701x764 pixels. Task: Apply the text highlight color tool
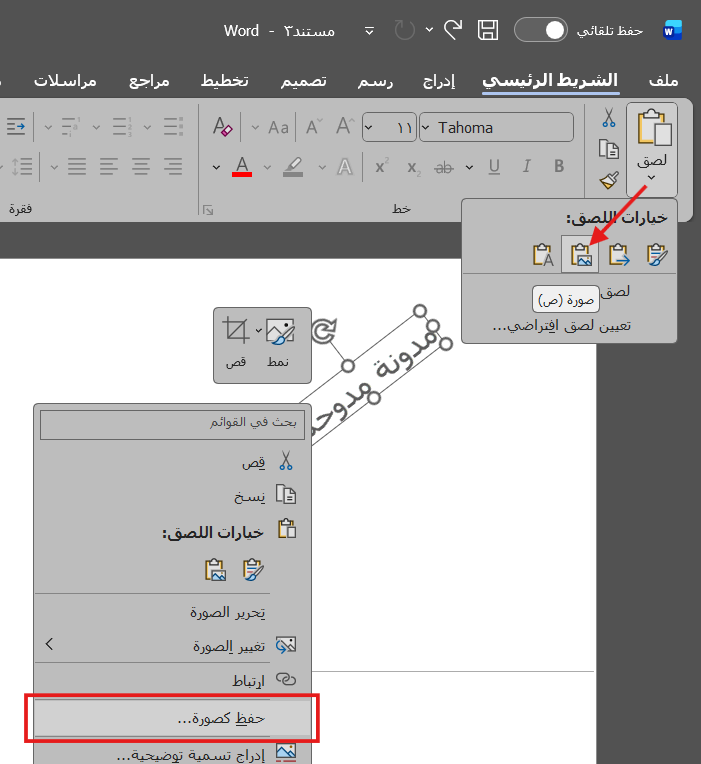click(x=292, y=166)
